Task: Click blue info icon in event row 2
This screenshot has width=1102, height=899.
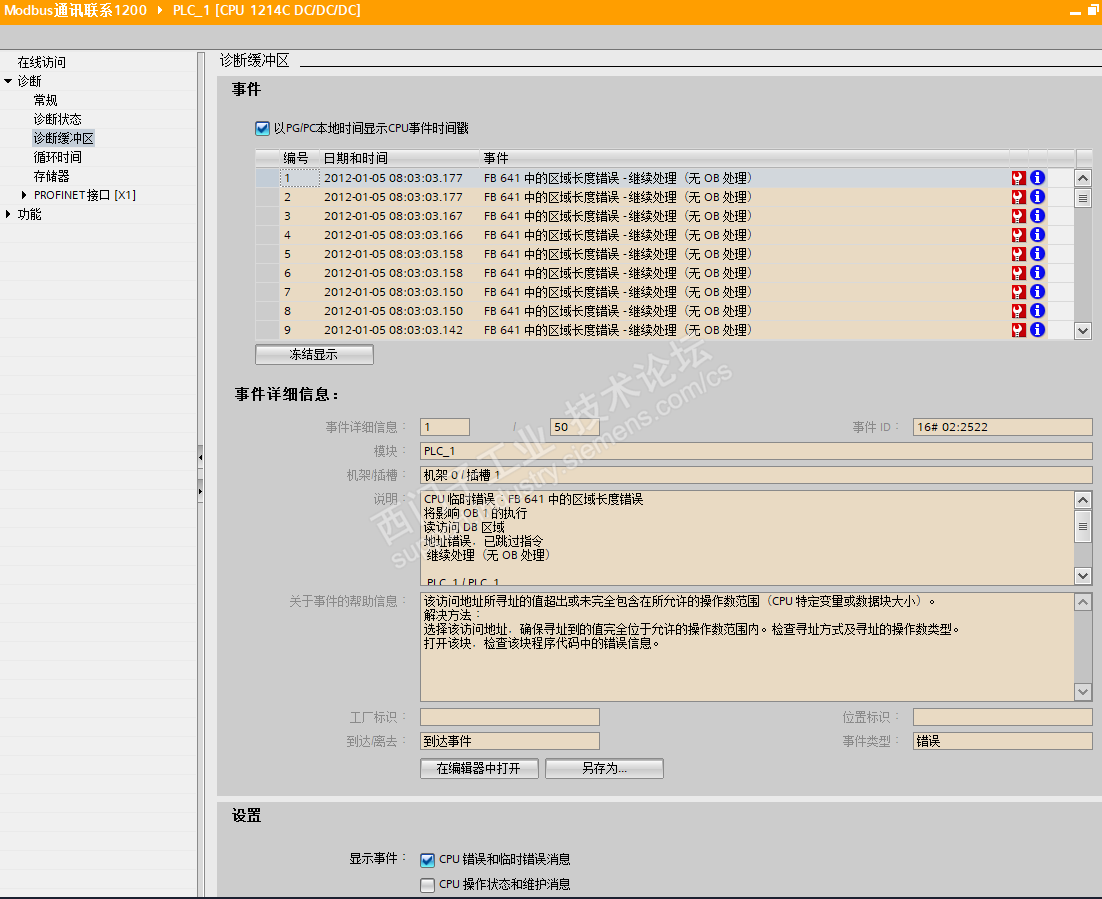Action: coord(1037,198)
